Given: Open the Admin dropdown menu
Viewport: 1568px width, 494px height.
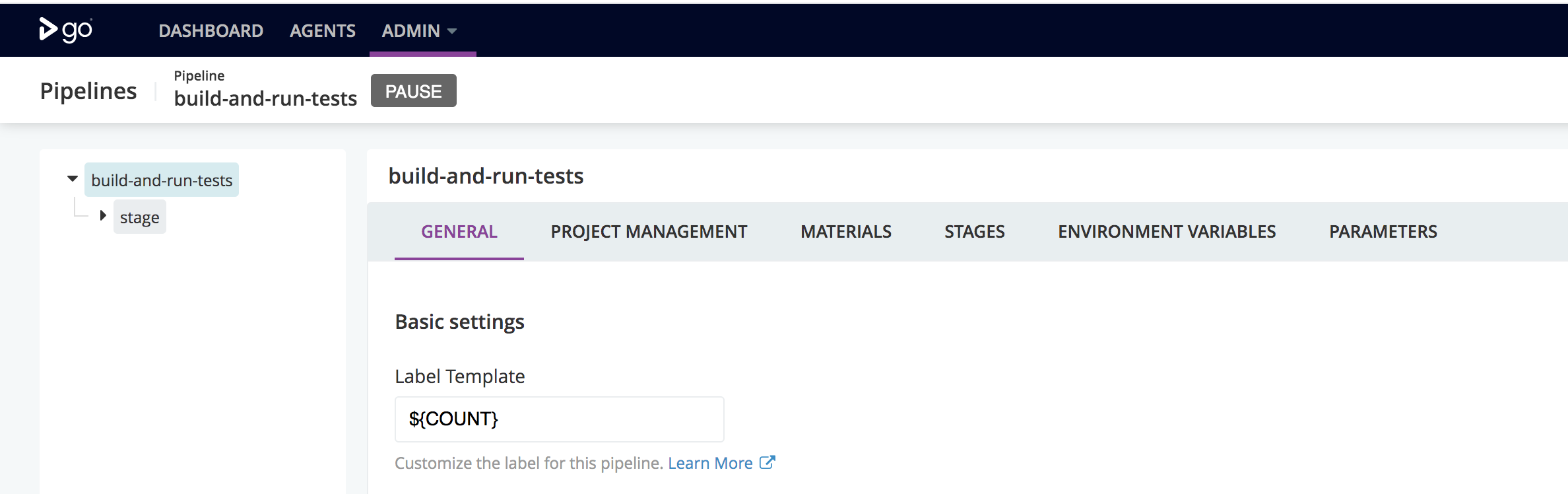Looking at the screenshot, I should [x=419, y=31].
